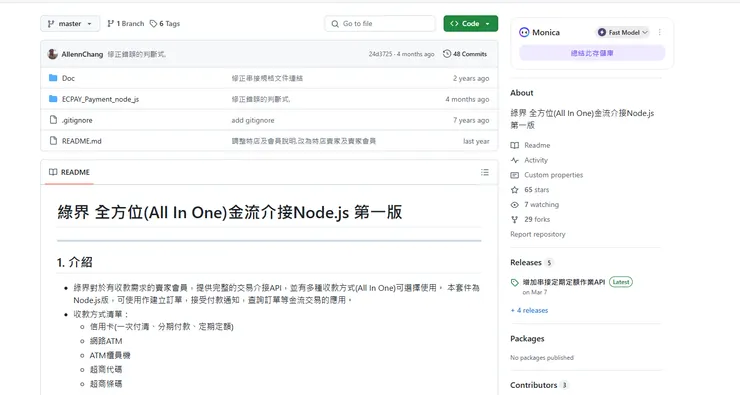Open the 29 forks link

537,219
